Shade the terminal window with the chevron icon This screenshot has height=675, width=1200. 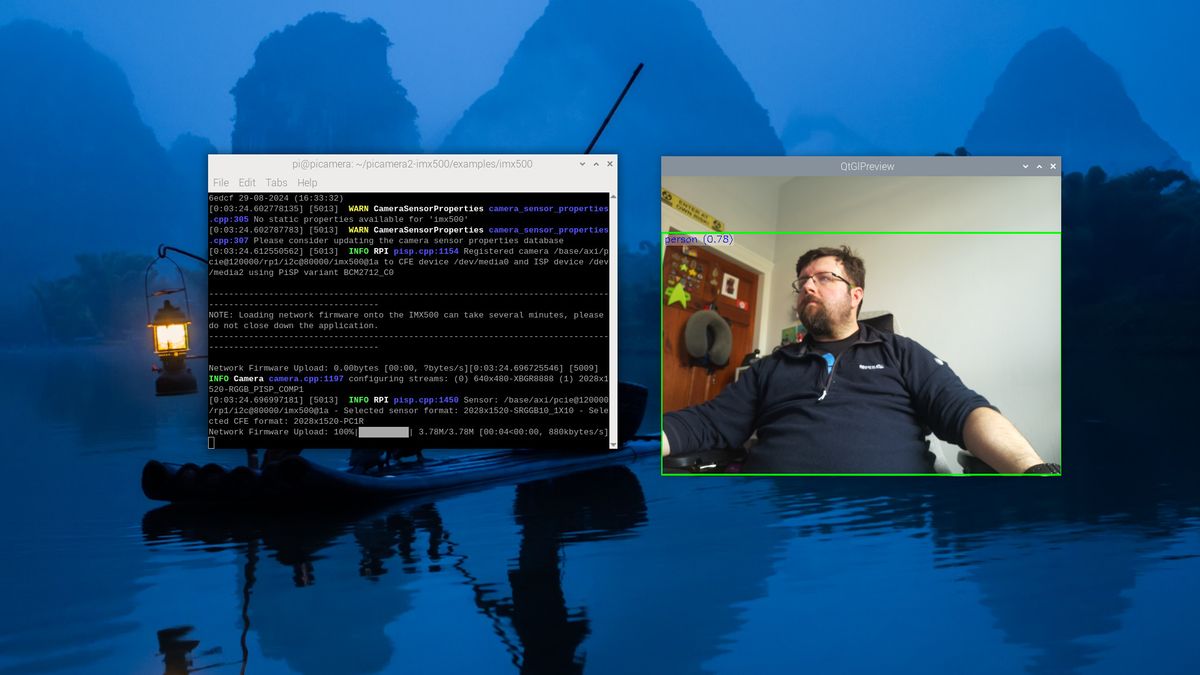582,163
